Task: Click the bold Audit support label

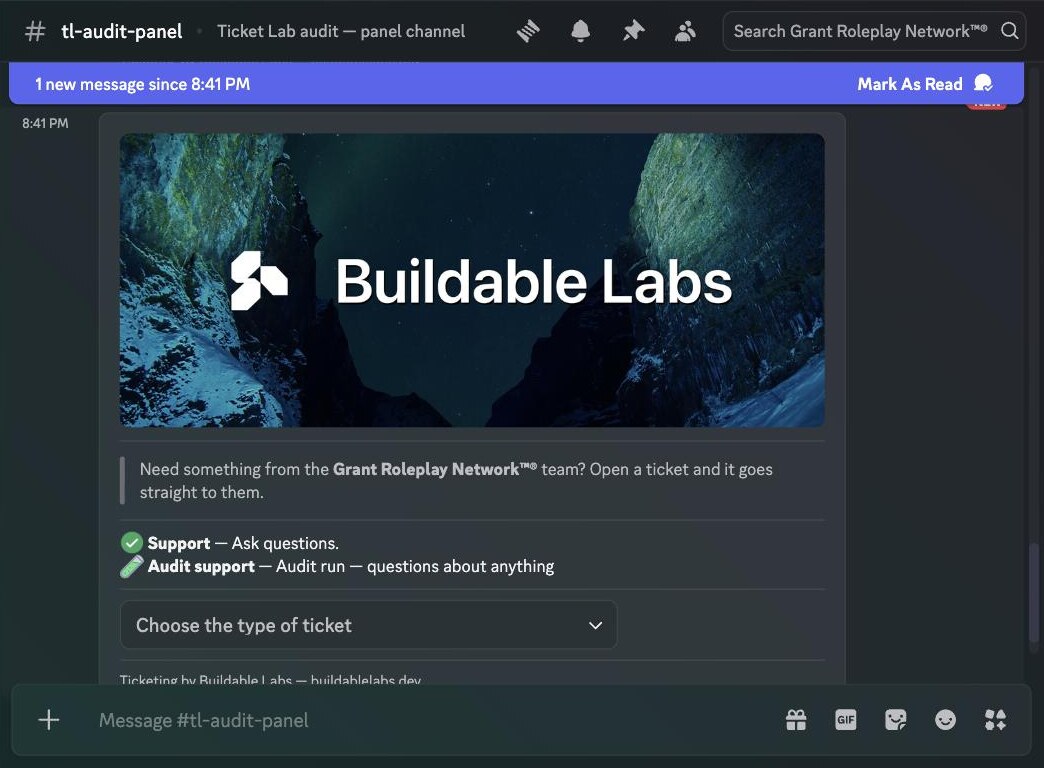Action: (x=201, y=566)
